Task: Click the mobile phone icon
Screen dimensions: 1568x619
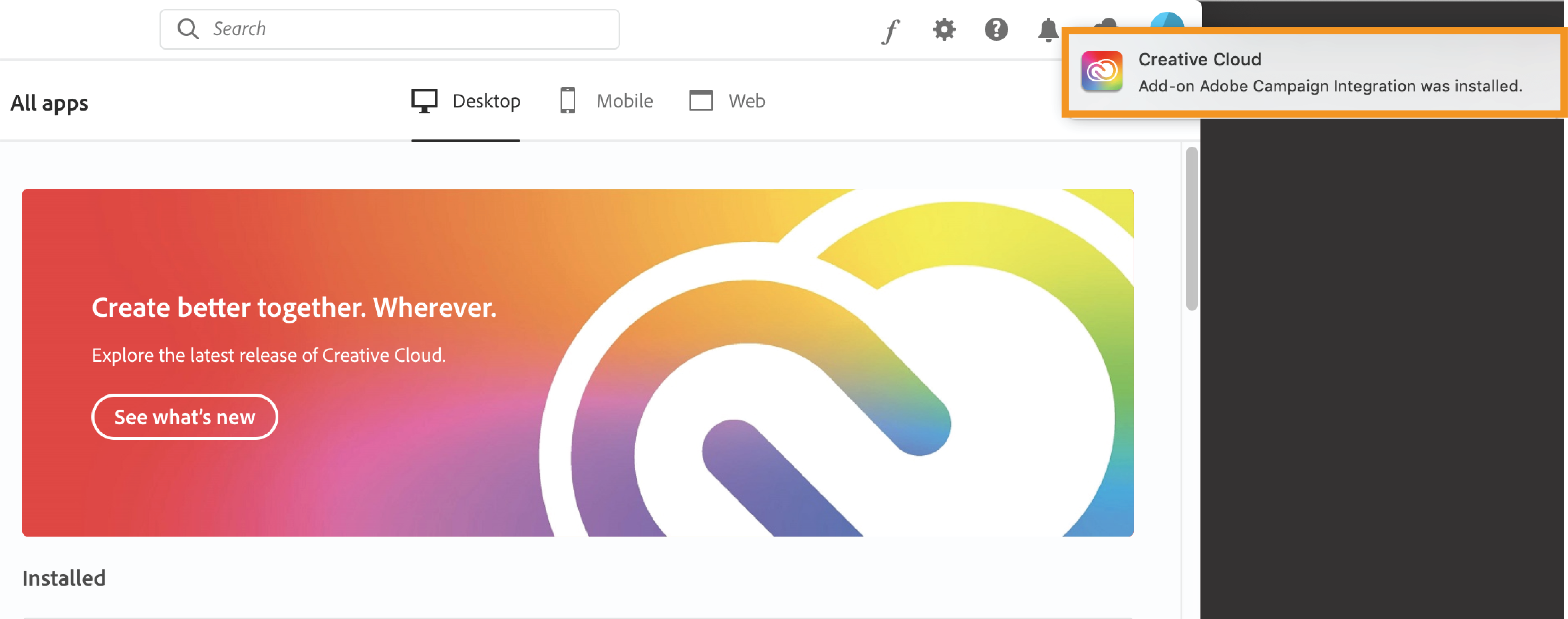Action: 567,101
